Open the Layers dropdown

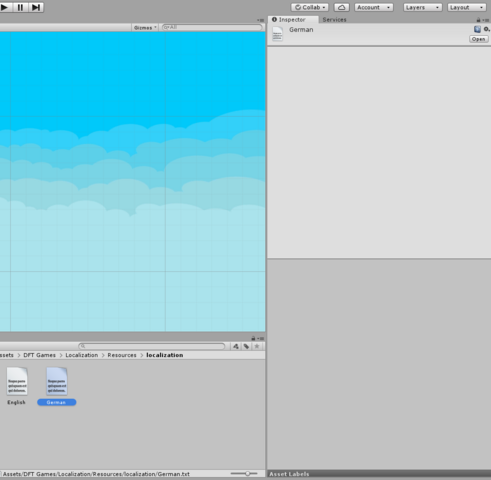click(x=422, y=7)
